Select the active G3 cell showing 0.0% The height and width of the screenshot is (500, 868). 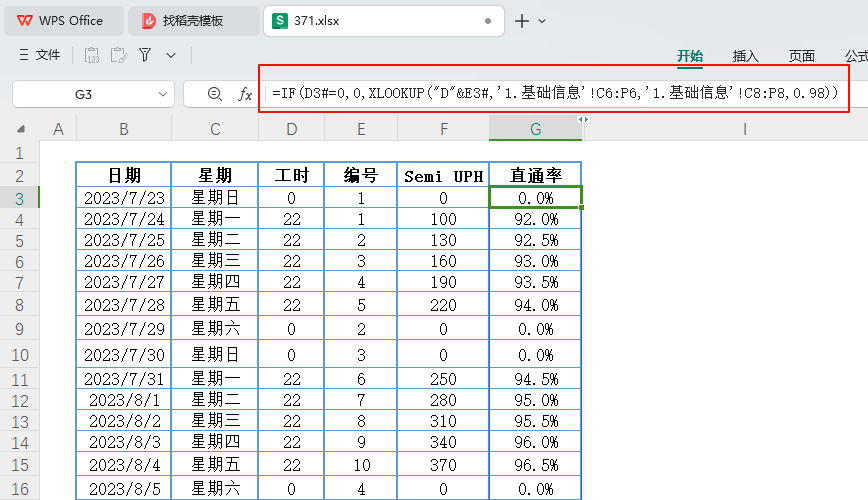(535, 198)
